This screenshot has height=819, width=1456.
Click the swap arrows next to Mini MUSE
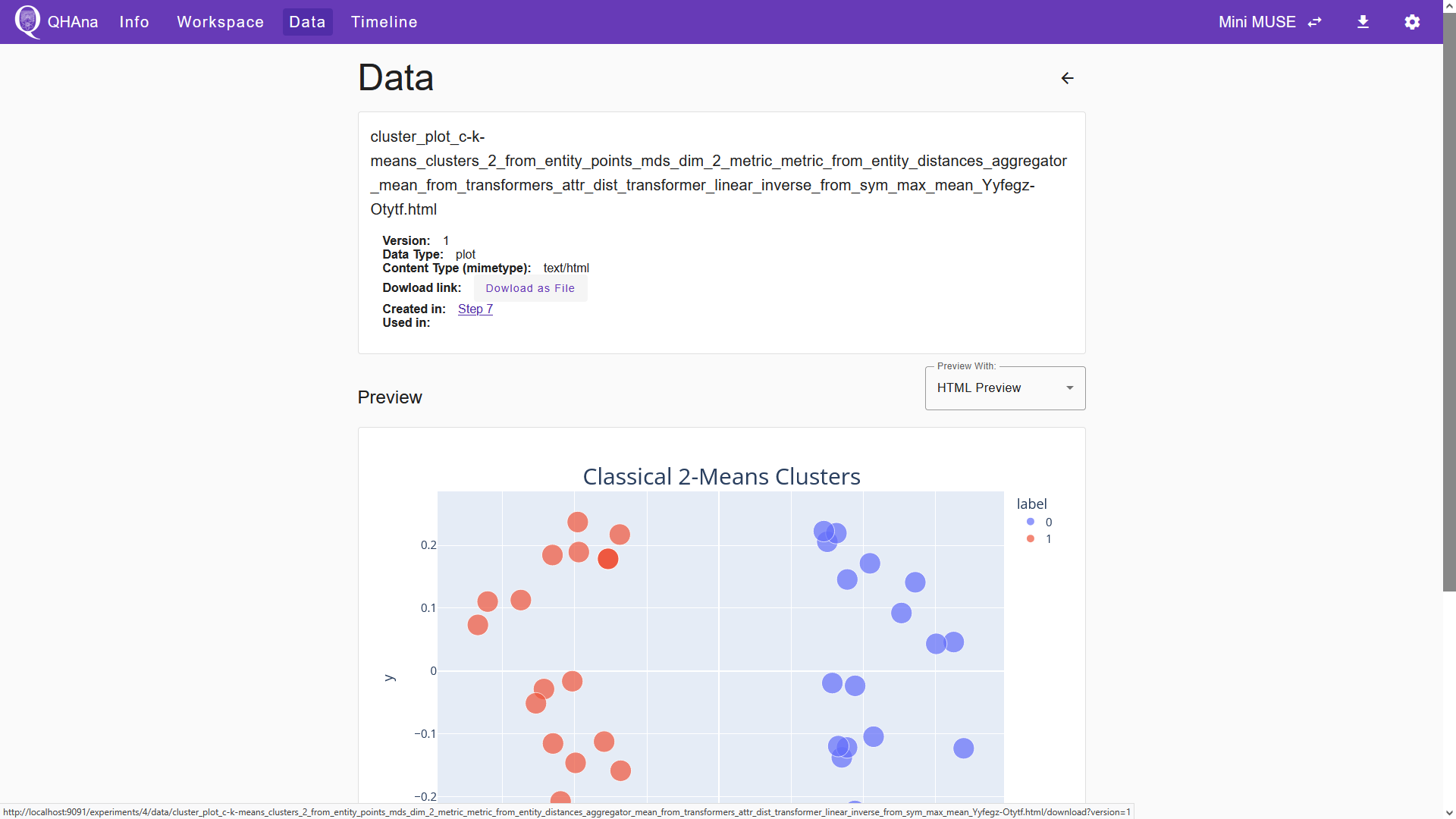tap(1315, 22)
